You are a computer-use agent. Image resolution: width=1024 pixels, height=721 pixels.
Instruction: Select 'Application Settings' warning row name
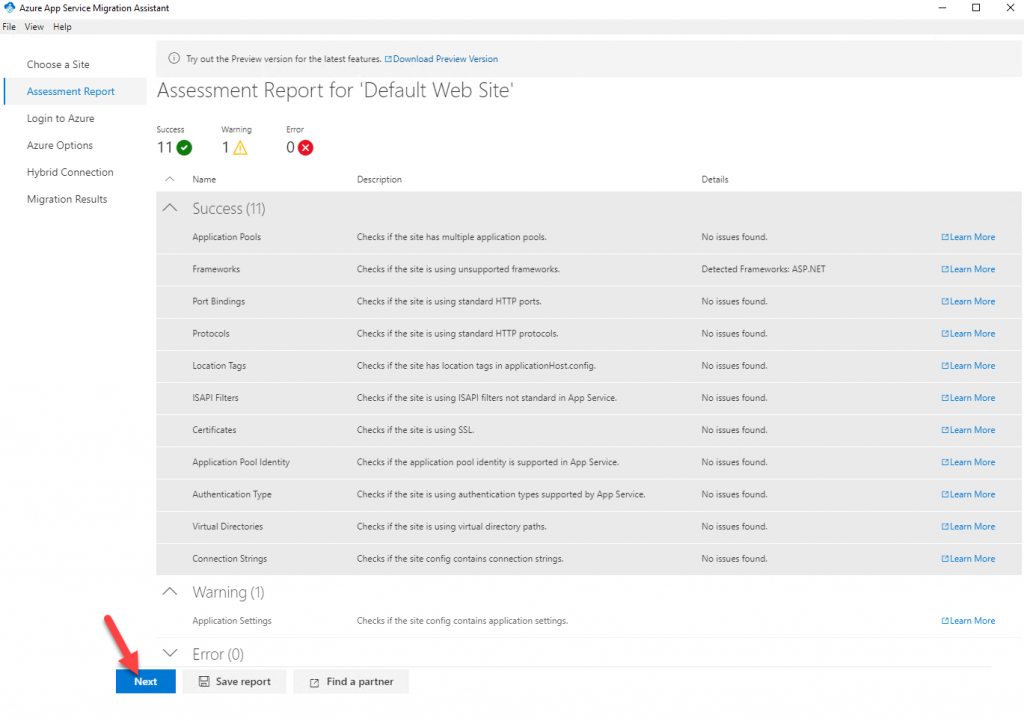(231, 620)
